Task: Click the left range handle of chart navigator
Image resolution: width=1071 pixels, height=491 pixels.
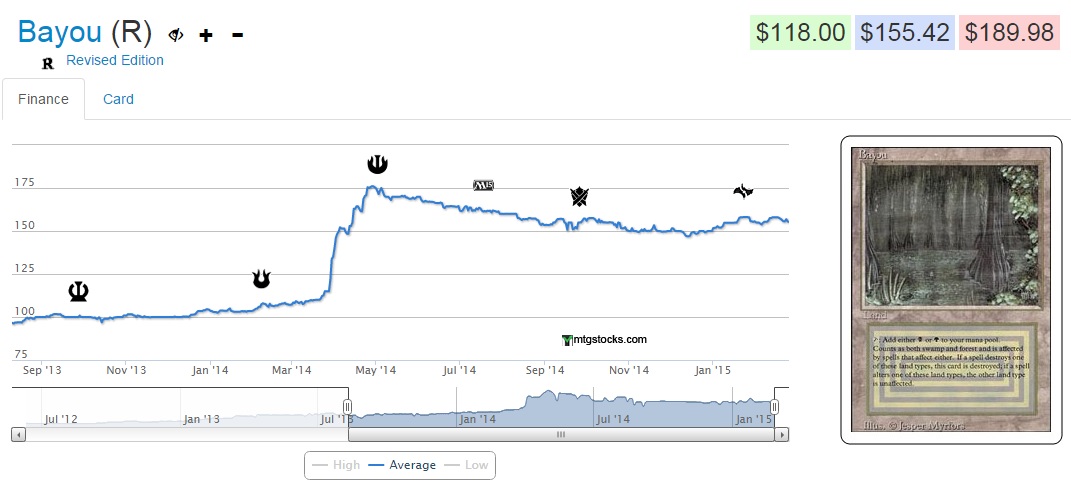Action: point(348,406)
